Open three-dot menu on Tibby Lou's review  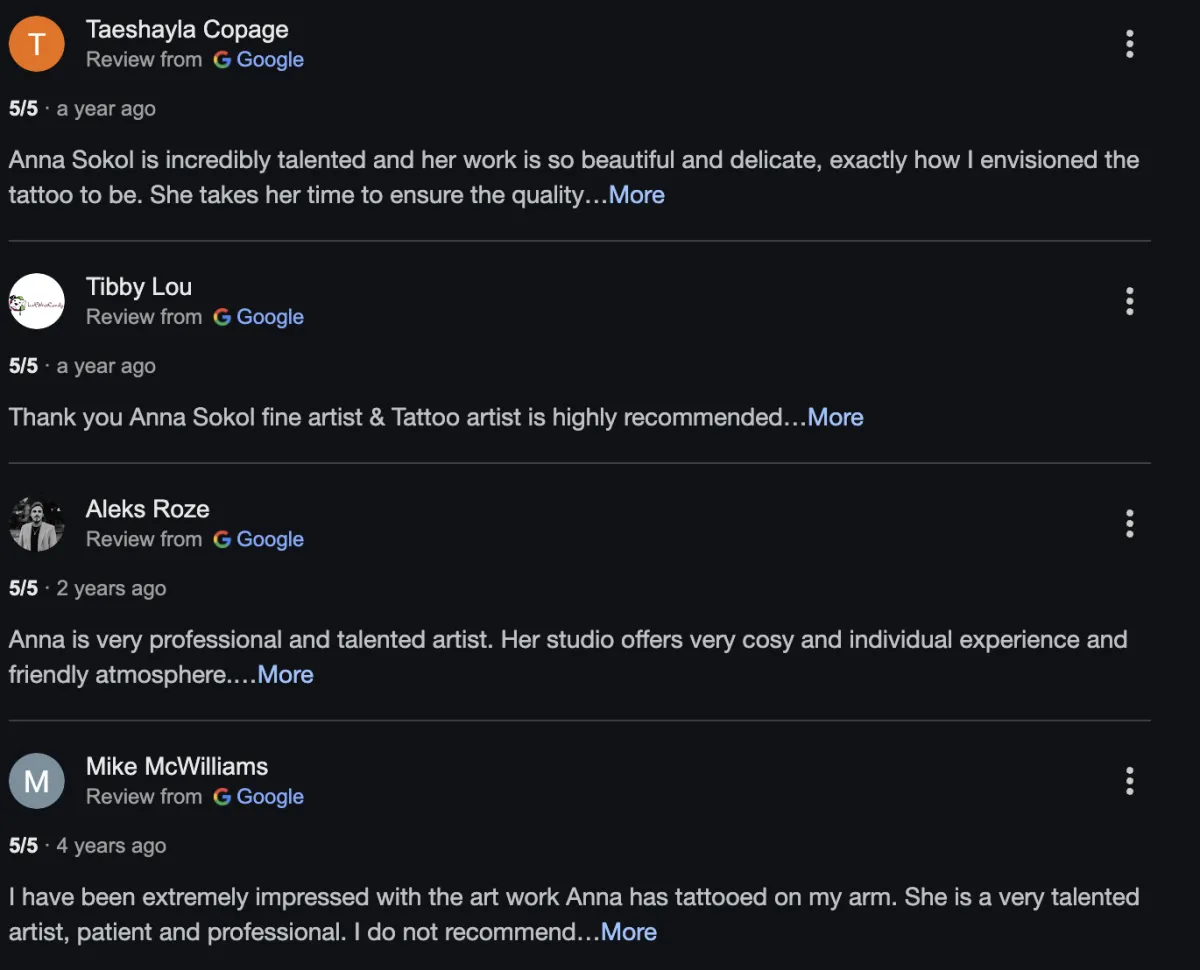(1129, 301)
